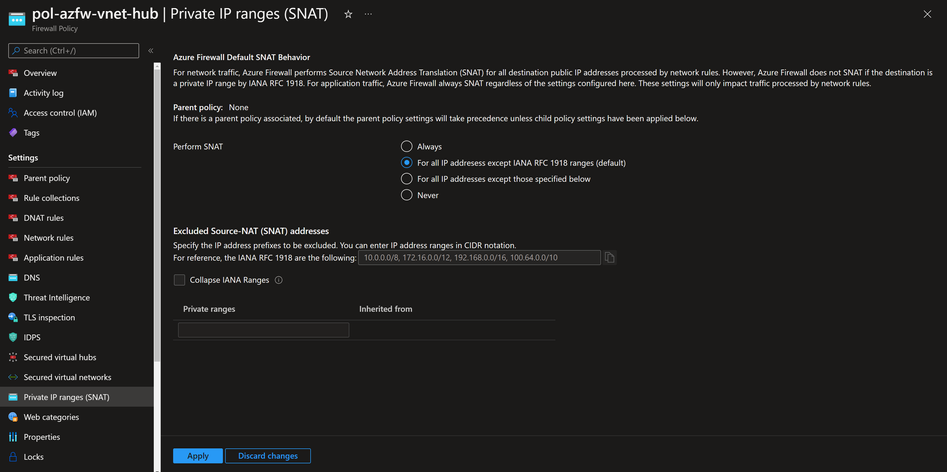
Task: Open the Locks label in sidebar
Action: [33, 457]
